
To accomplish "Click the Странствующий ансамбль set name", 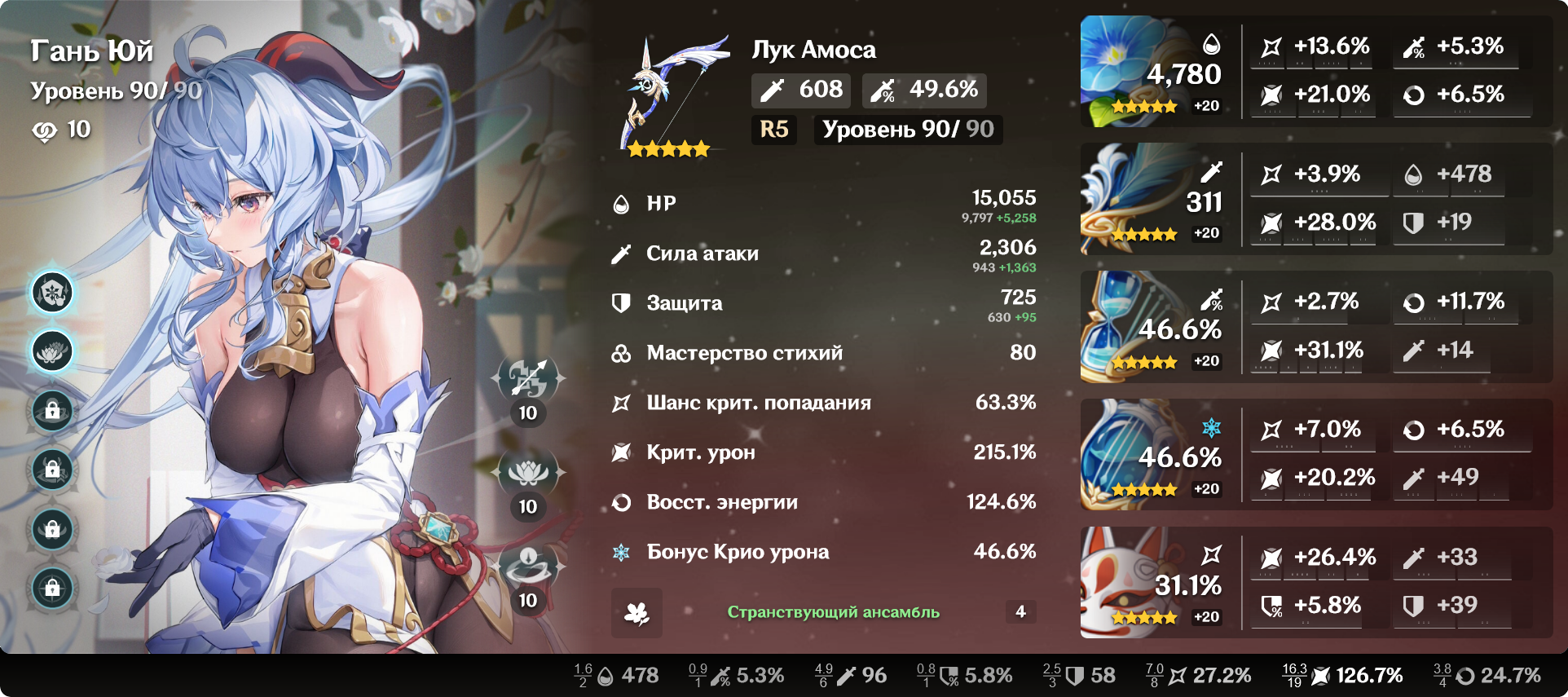I will pyautogui.click(x=833, y=612).
